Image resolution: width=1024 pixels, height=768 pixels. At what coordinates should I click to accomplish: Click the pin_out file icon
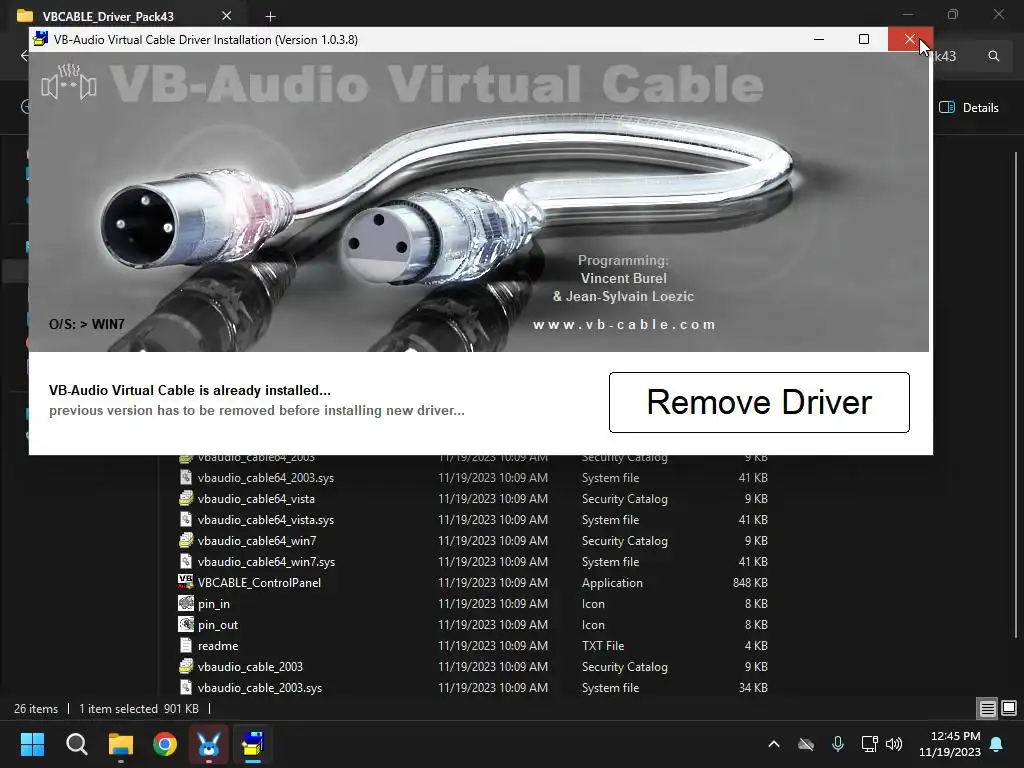click(185, 624)
